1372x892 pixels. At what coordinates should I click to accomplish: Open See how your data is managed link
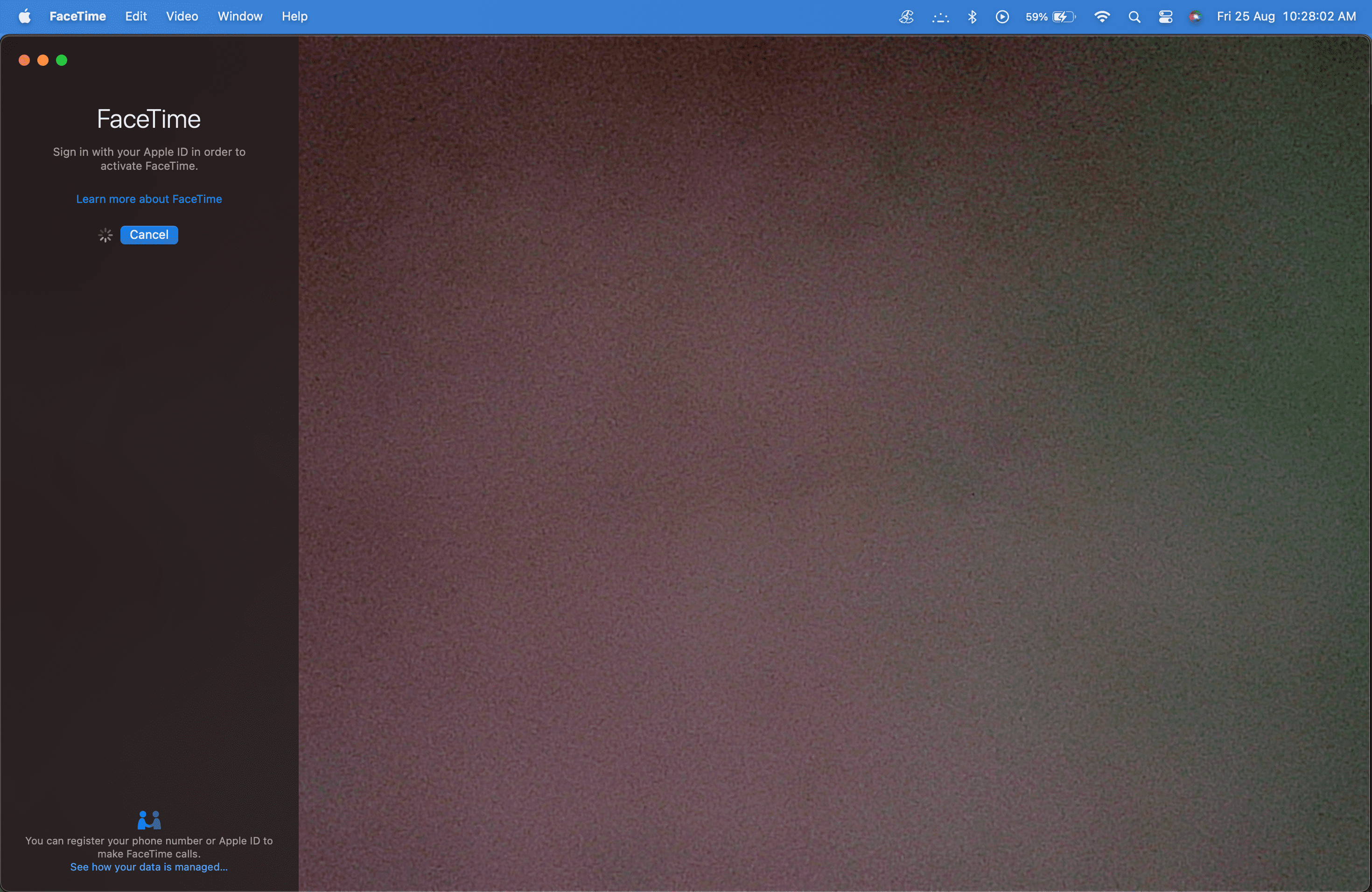pos(149,867)
